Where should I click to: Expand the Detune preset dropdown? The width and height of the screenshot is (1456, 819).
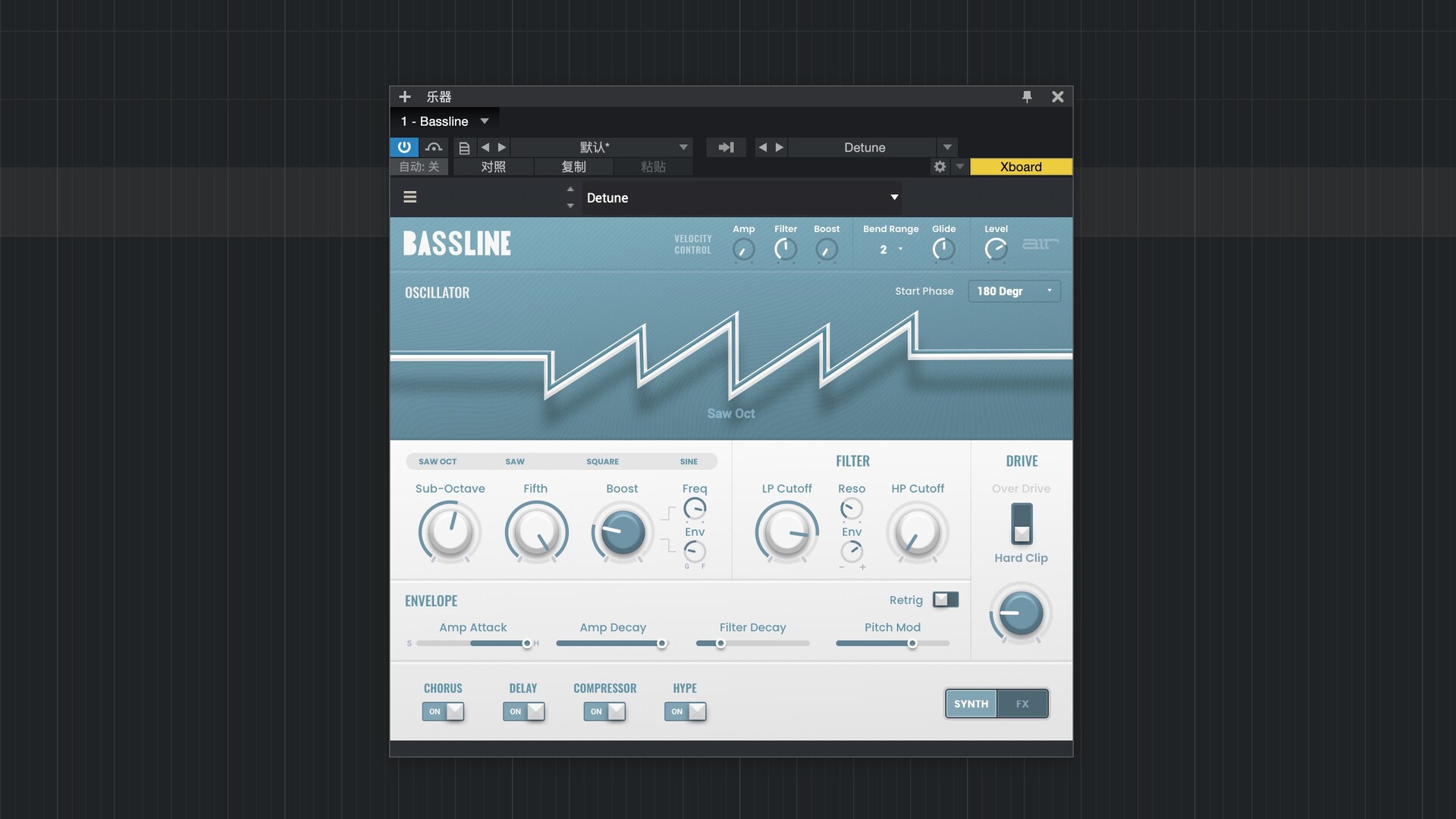coord(894,197)
